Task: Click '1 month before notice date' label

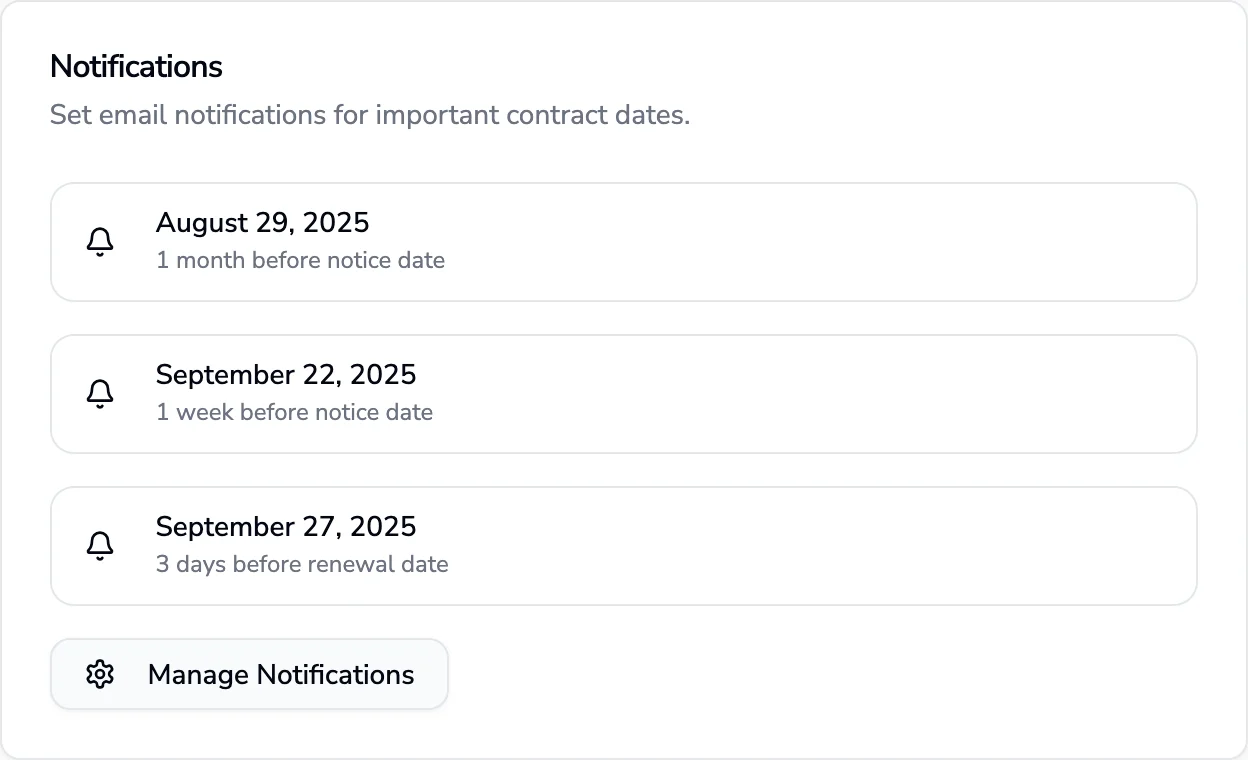Action: (300, 260)
